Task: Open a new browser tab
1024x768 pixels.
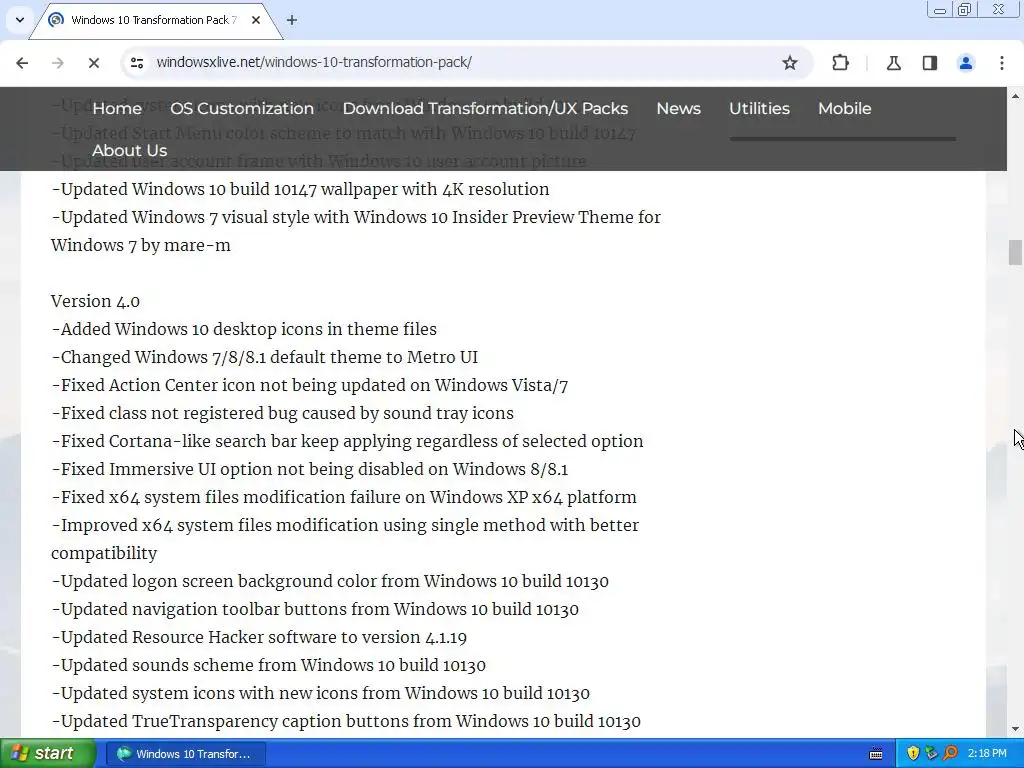Action: pyautogui.click(x=292, y=20)
